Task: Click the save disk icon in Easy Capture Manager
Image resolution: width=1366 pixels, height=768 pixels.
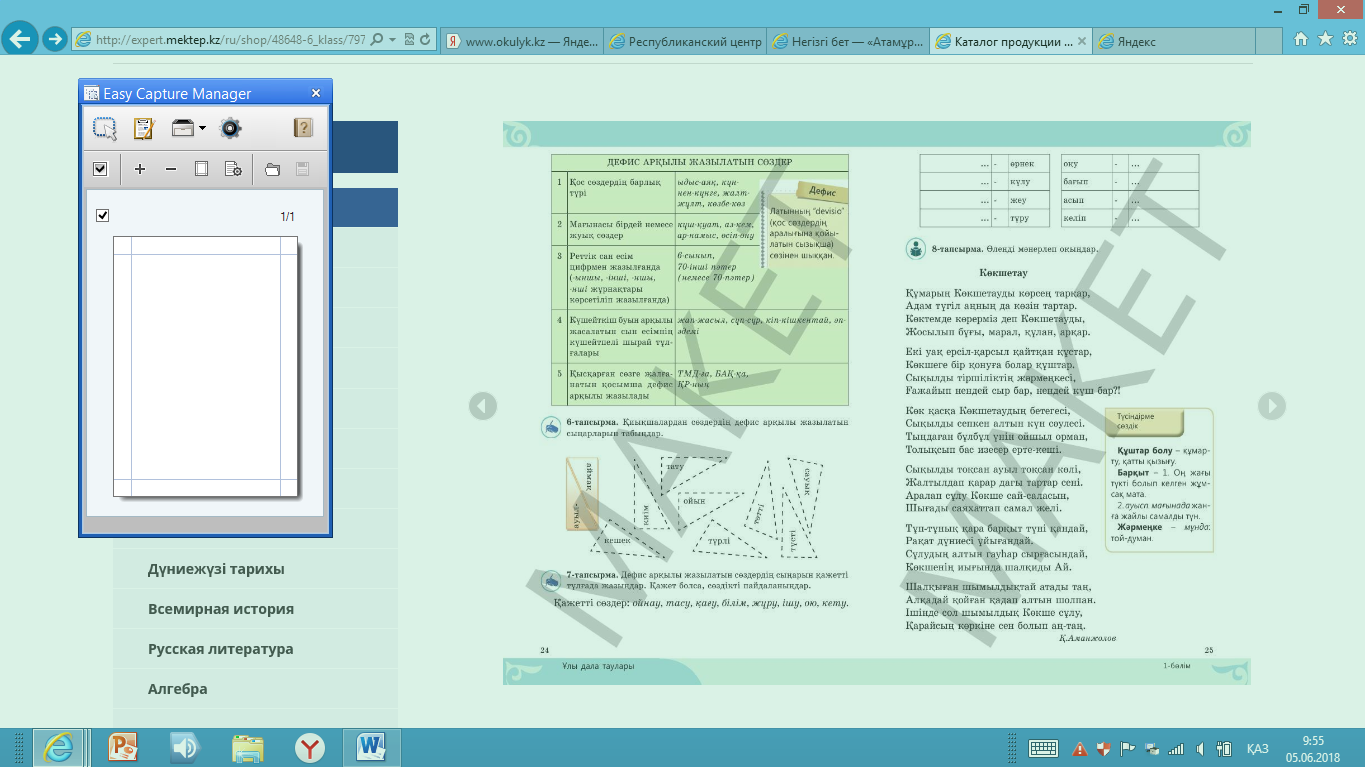Action: click(x=302, y=169)
